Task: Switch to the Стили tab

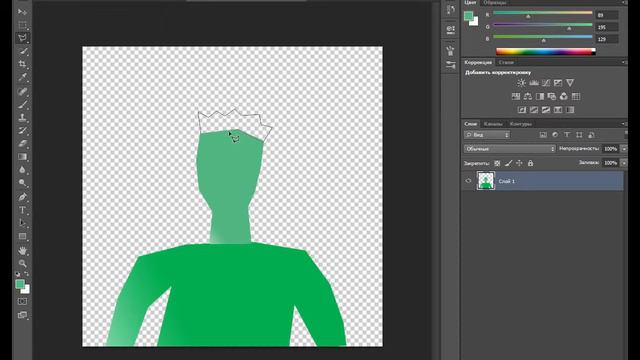Action: (x=506, y=62)
